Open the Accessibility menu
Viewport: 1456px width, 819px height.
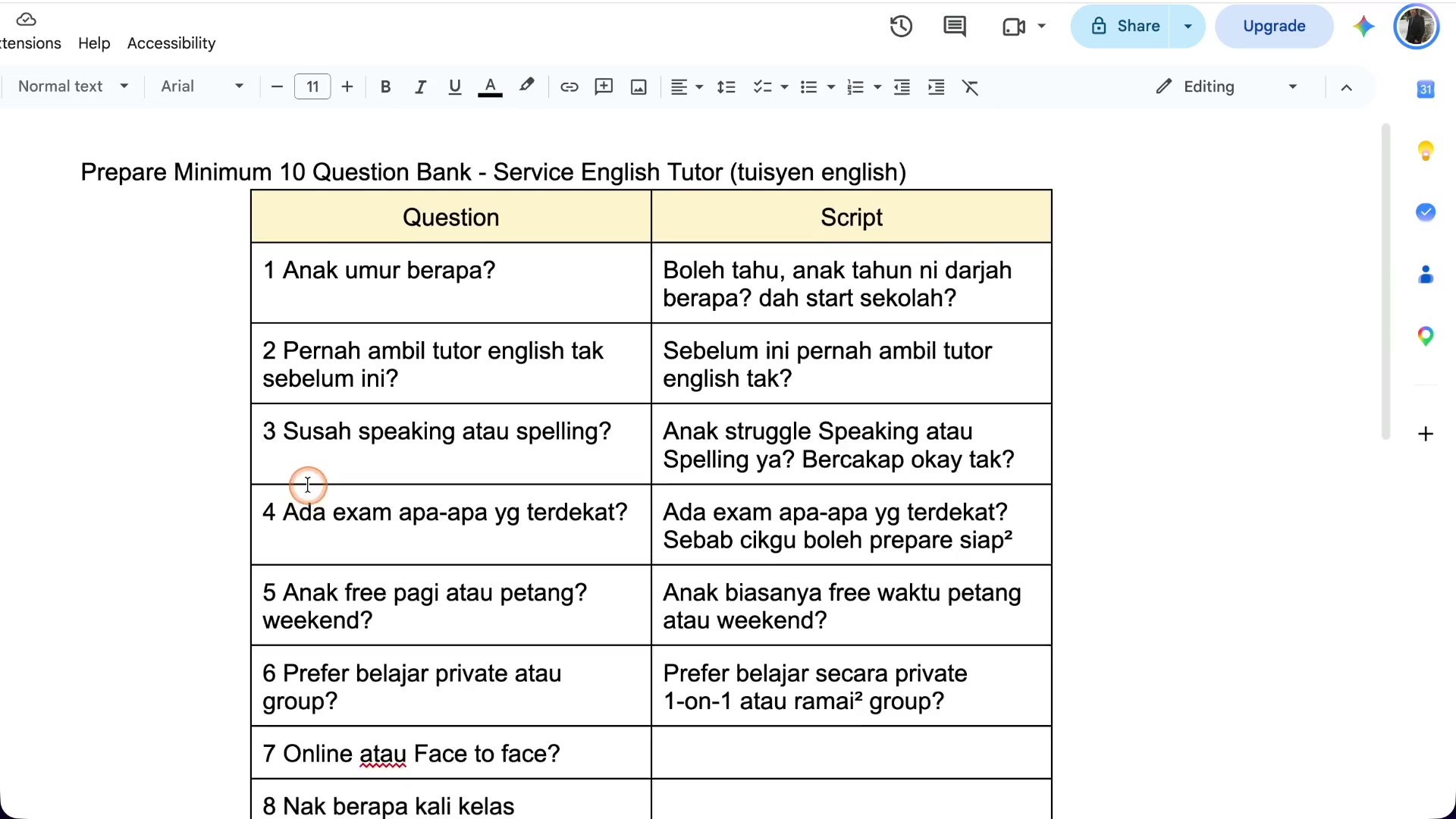[171, 43]
